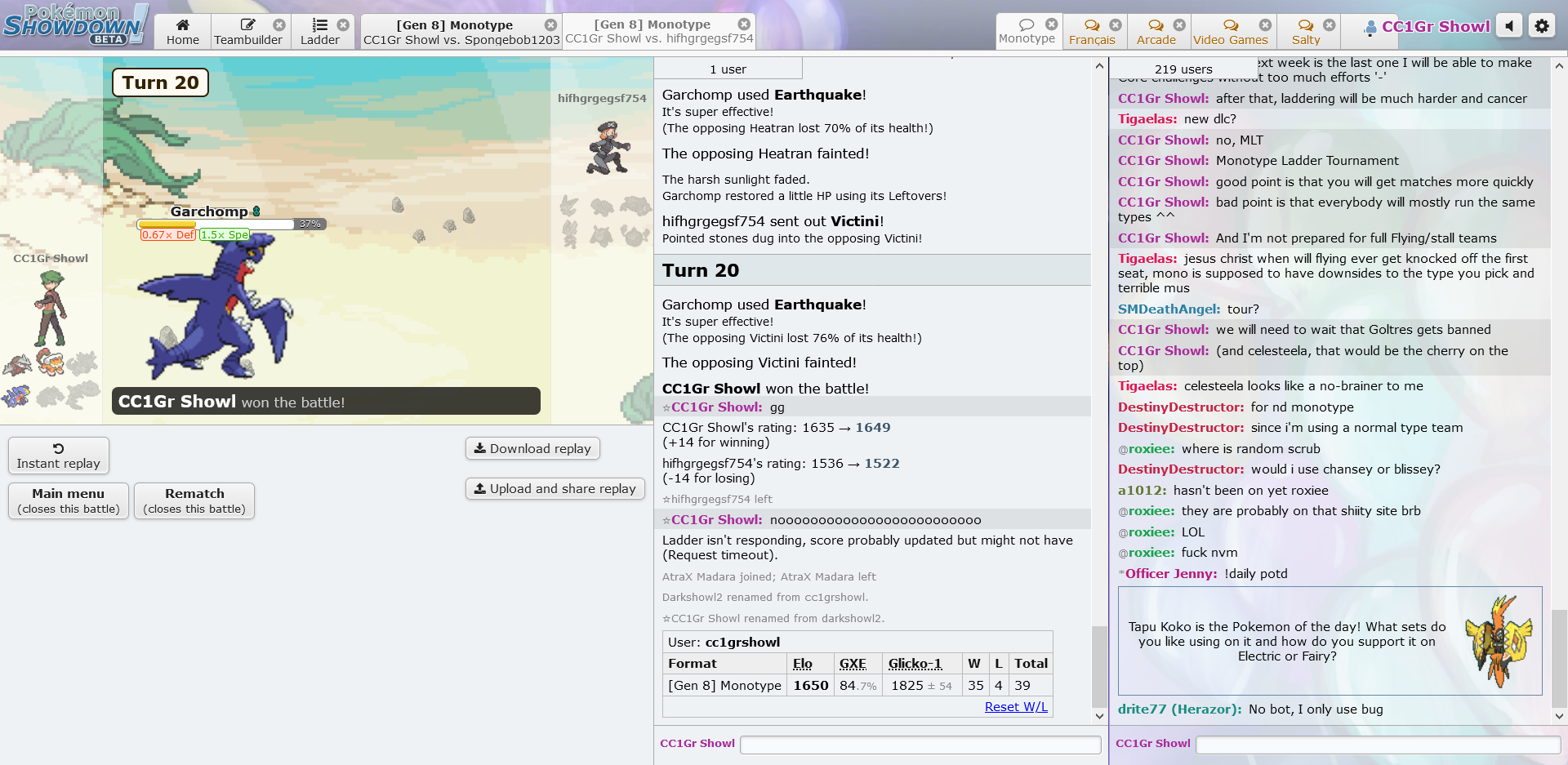The image size is (1568, 765).
Task: Open the Teambuilder tab
Action: [248, 32]
